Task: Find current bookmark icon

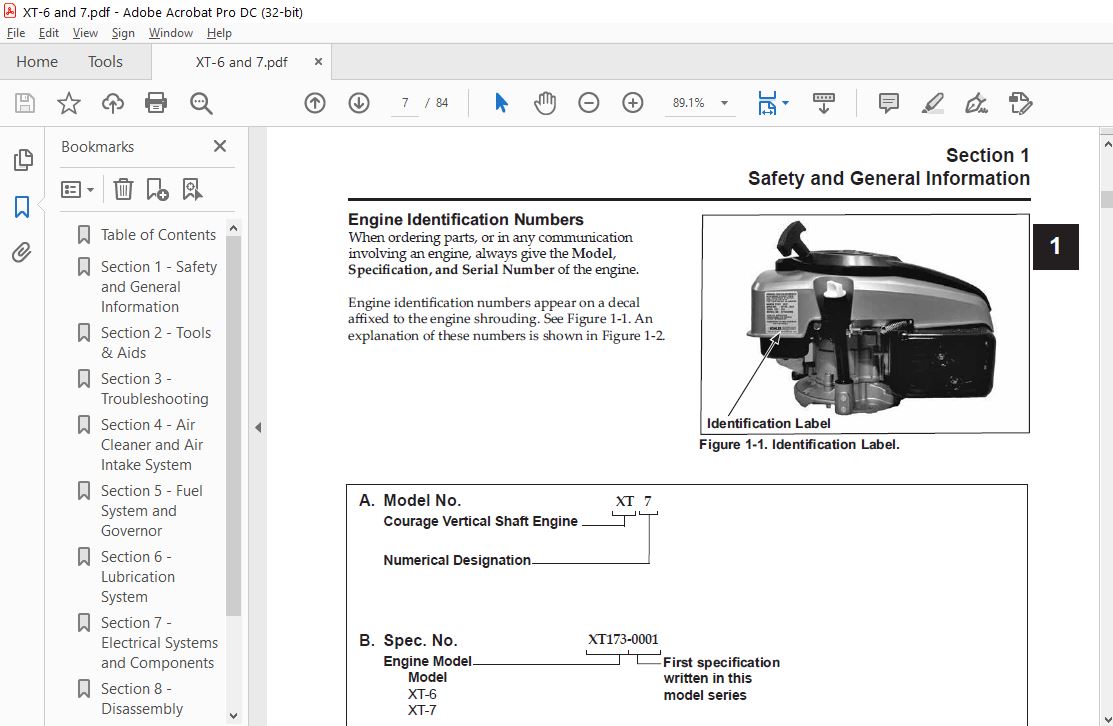Action: (x=192, y=189)
